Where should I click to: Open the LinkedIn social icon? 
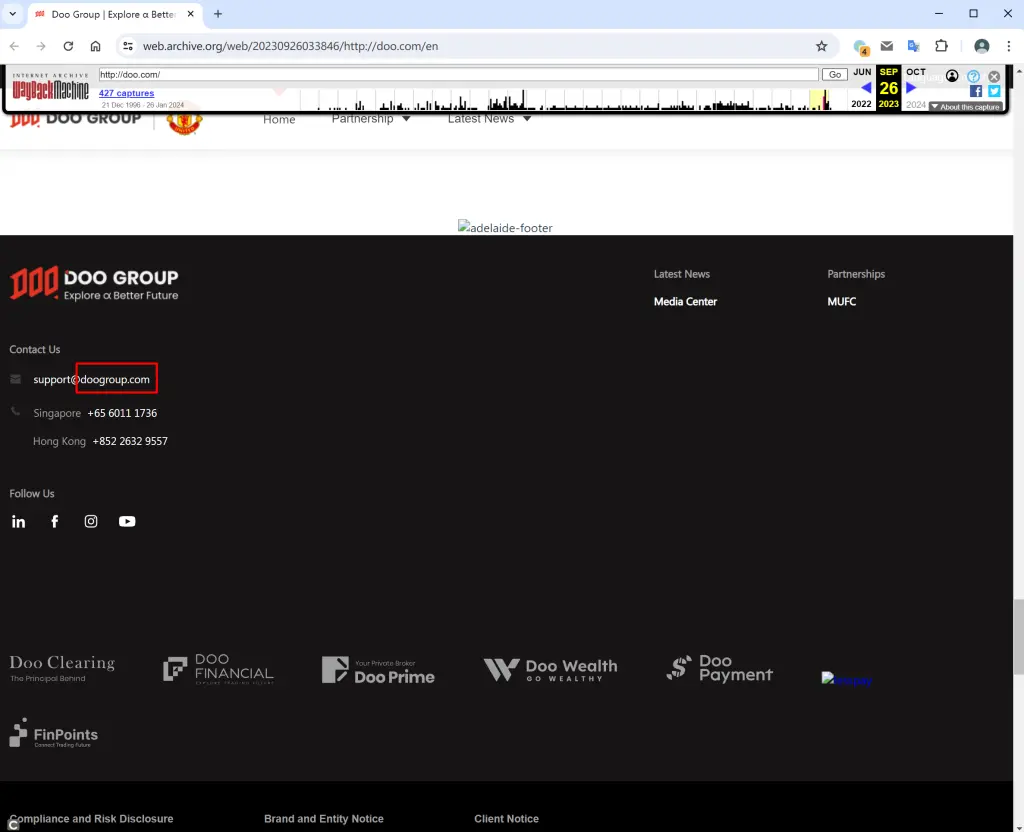tap(18, 521)
